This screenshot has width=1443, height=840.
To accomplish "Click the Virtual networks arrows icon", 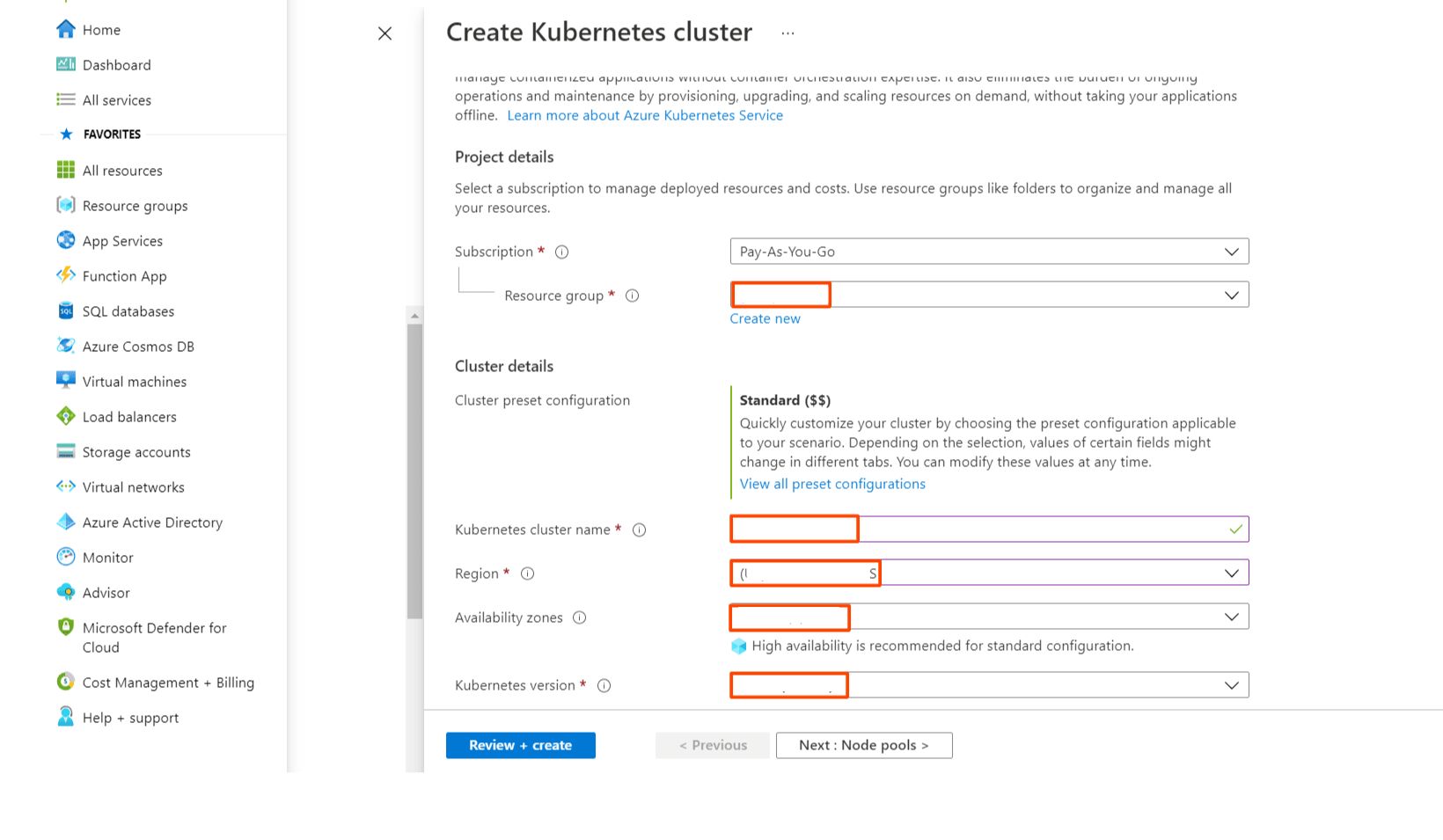I will click(66, 486).
